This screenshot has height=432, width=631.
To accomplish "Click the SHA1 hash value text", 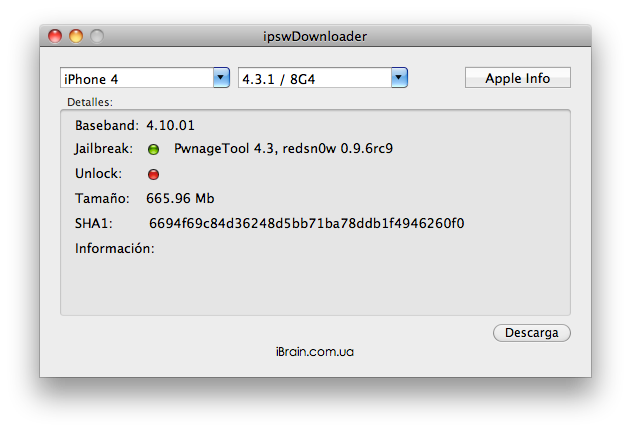I will tap(306, 223).
